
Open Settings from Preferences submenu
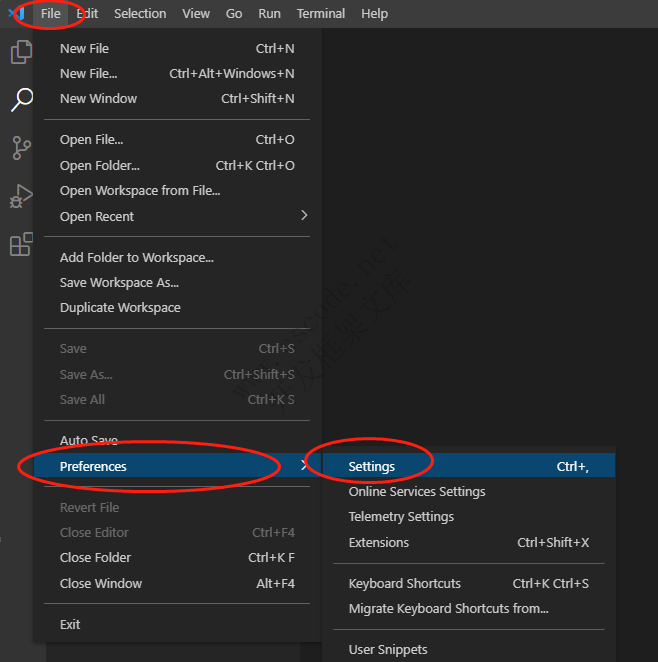[468, 466]
